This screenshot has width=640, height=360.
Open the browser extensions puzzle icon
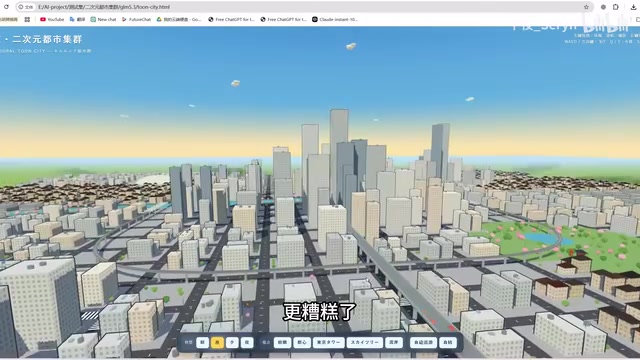(616, 7)
